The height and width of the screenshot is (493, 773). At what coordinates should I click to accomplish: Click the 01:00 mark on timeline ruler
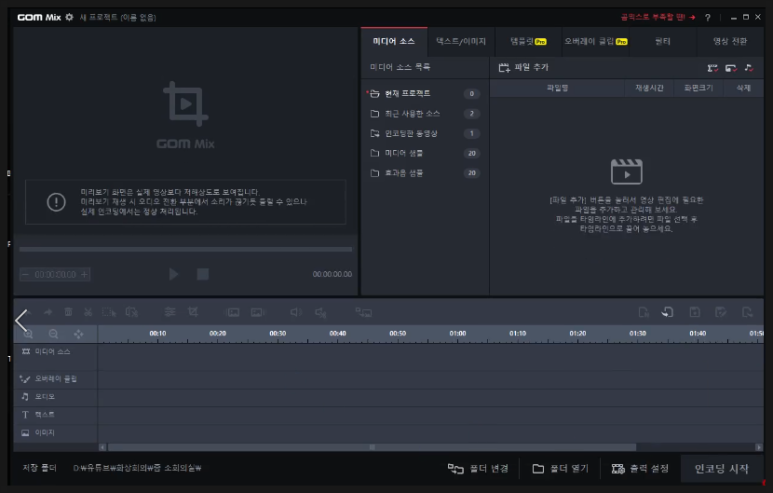(x=457, y=334)
